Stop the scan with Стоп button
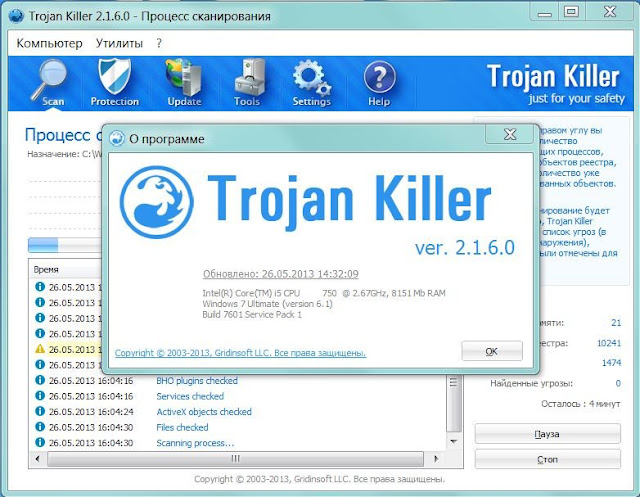This screenshot has height=497, width=640. (x=547, y=459)
